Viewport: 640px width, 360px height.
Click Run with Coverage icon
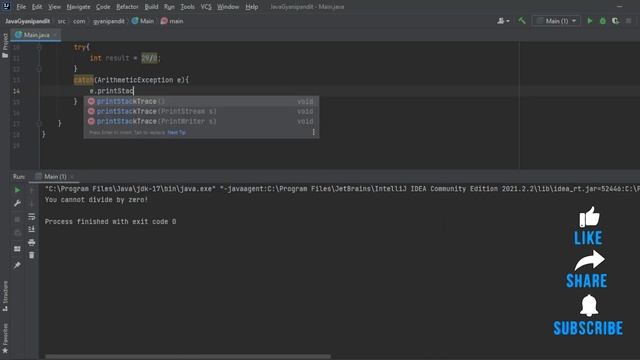pos(615,21)
